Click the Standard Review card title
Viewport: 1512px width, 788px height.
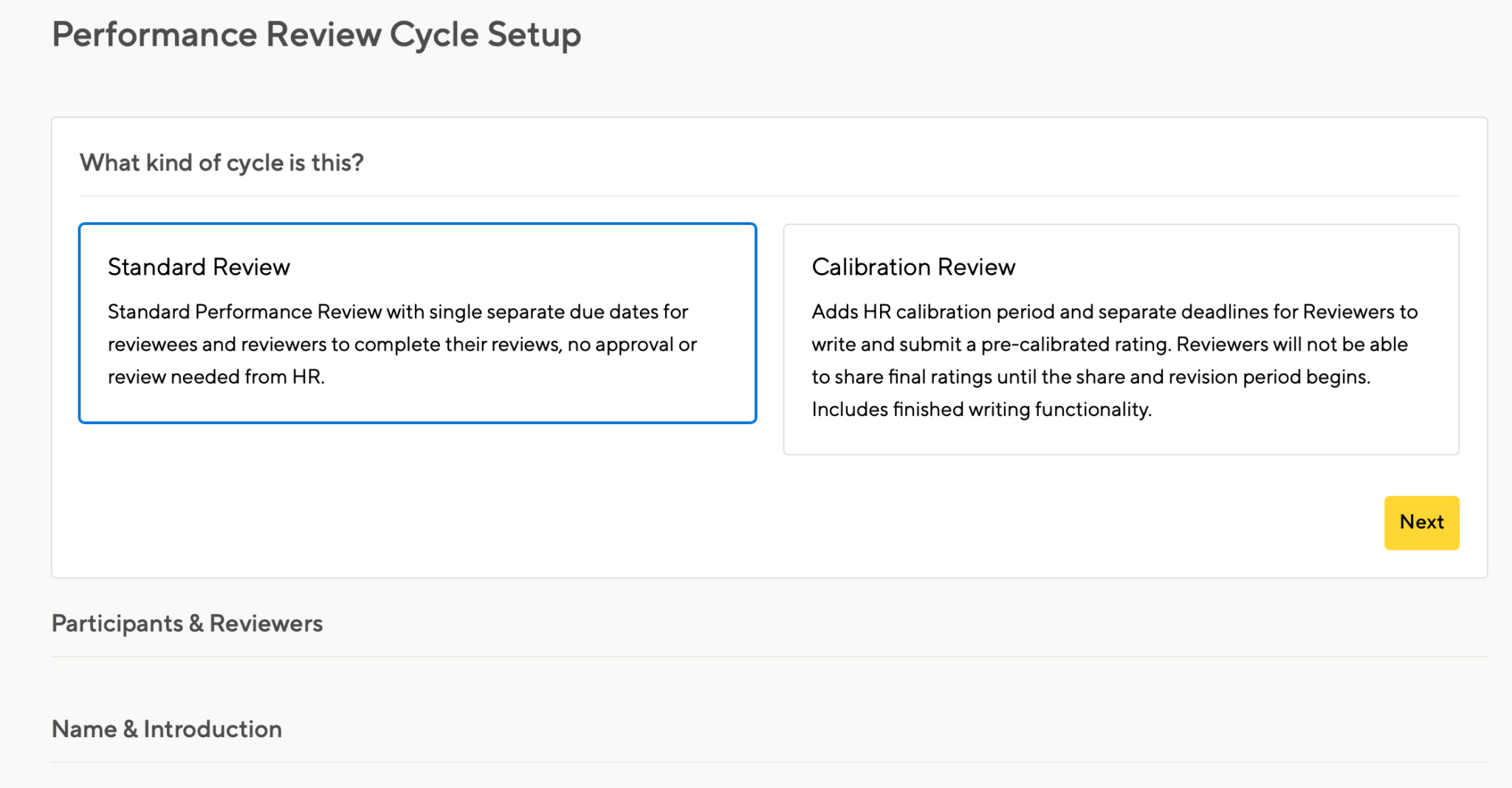coord(199,266)
